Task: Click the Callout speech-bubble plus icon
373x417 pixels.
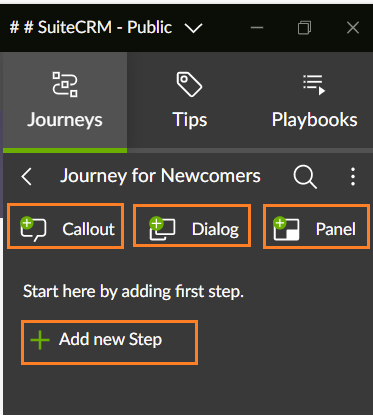Action: pyautogui.click(x=33, y=229)
